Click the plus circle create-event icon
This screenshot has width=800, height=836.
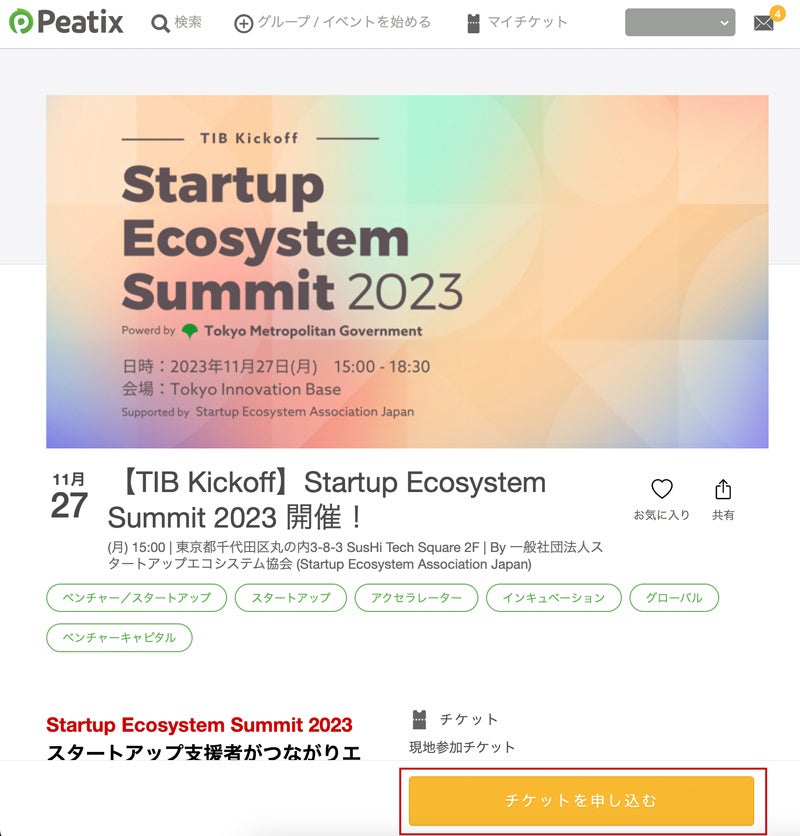tap(243, 23)
